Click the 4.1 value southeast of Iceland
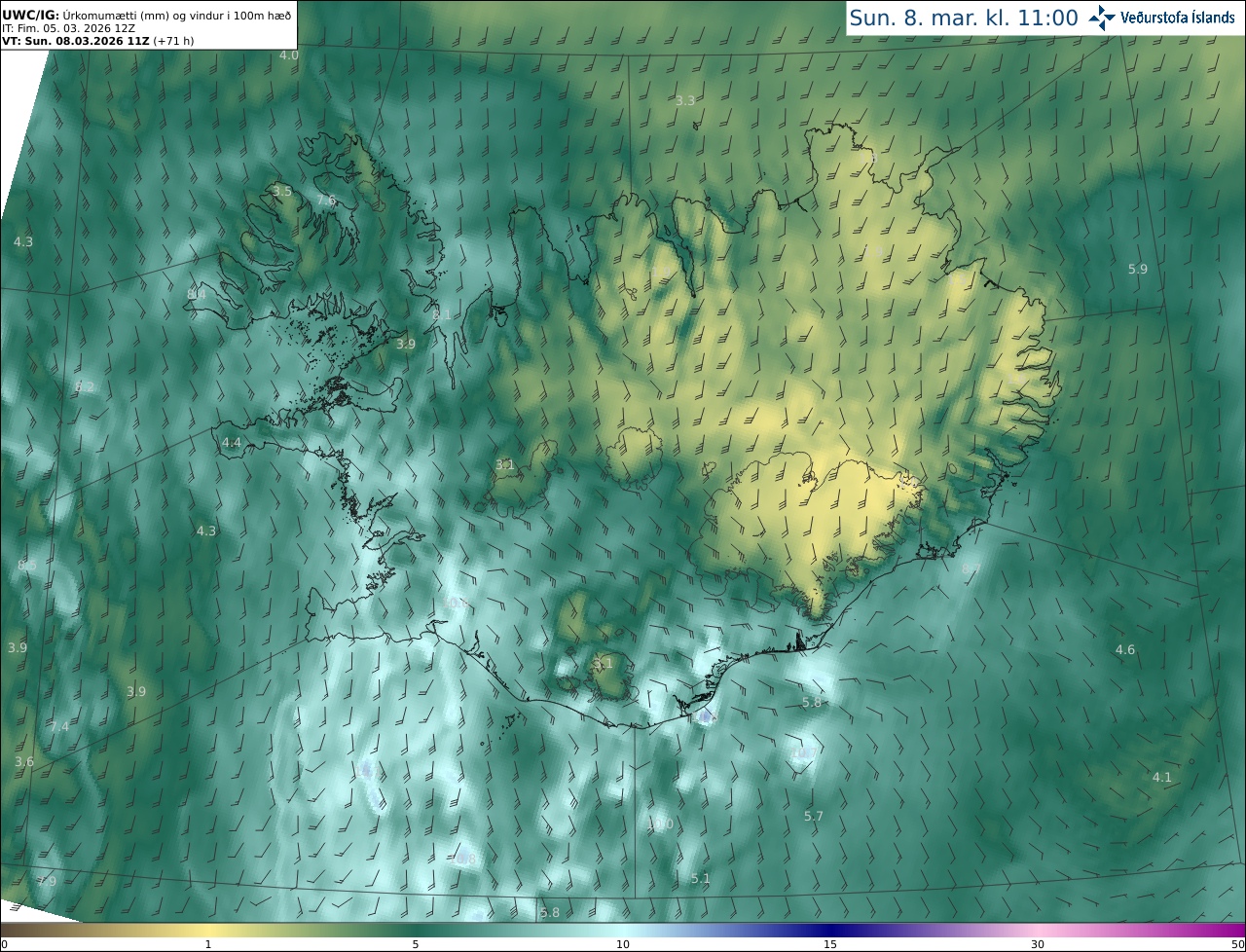 (1161, 777)
